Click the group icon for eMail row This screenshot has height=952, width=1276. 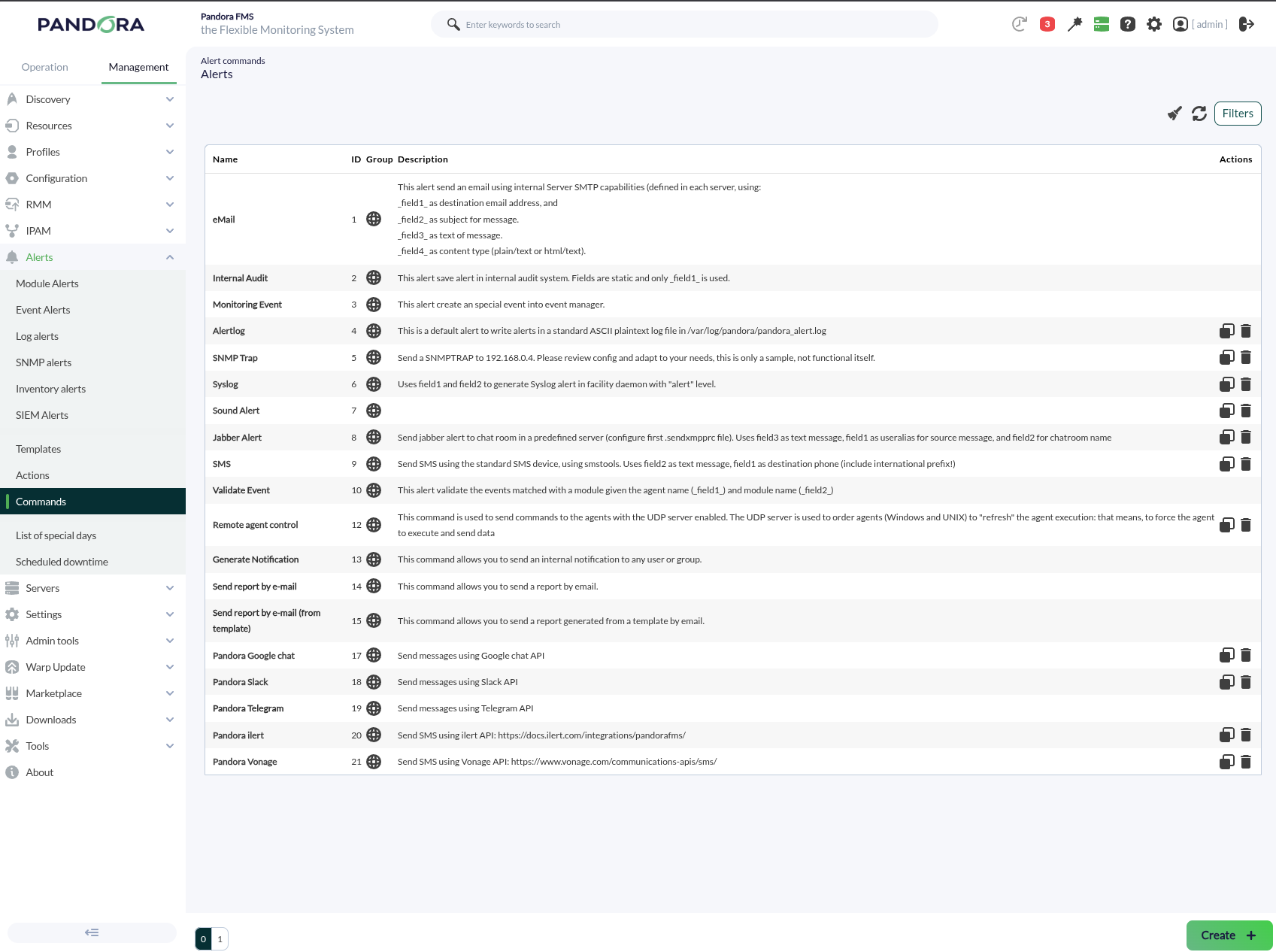pos(374,219)
